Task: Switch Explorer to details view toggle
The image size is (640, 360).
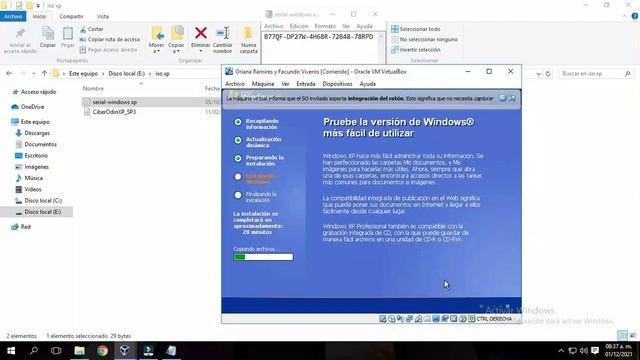Action: [622, 336]
